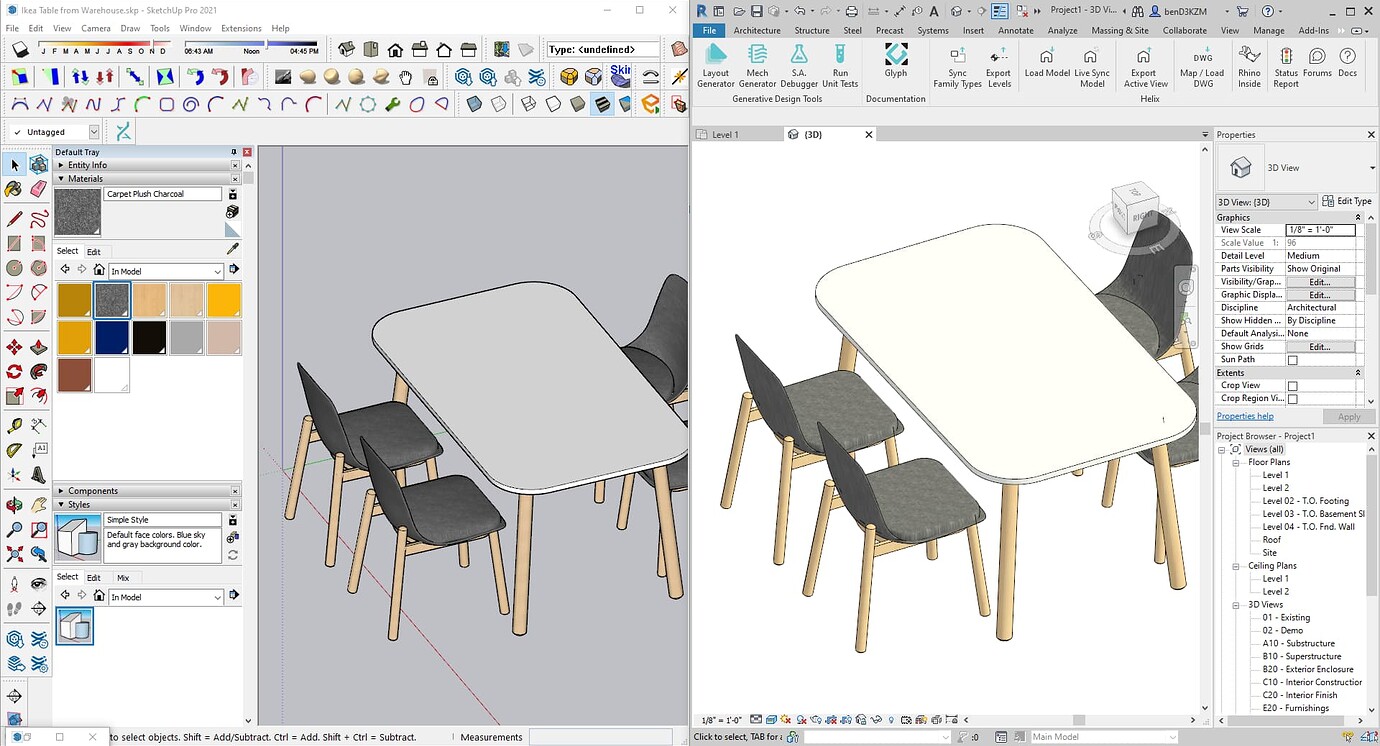Viewport: 1380px width, 746px height.
Task: Enable the Crop View checkbox in Properties
Action: pyautogui.click(x=1292, y=385)
